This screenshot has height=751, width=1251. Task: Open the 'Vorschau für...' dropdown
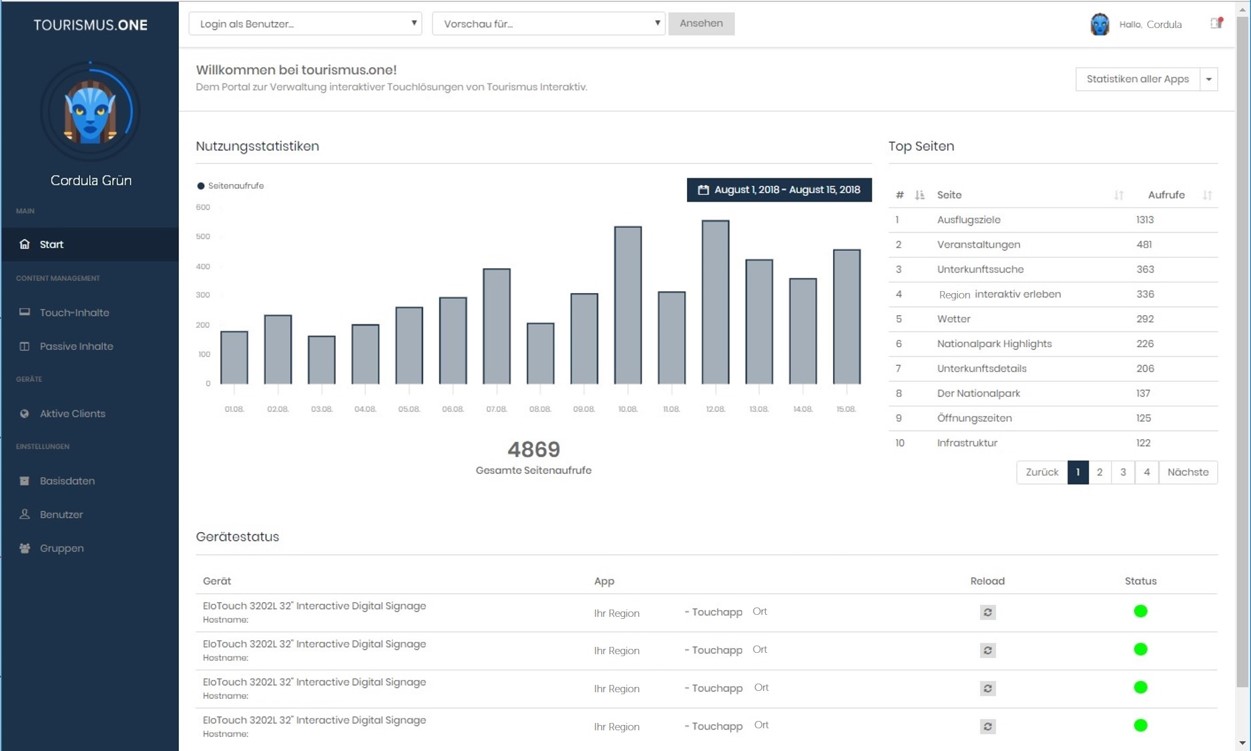(548, 24)
